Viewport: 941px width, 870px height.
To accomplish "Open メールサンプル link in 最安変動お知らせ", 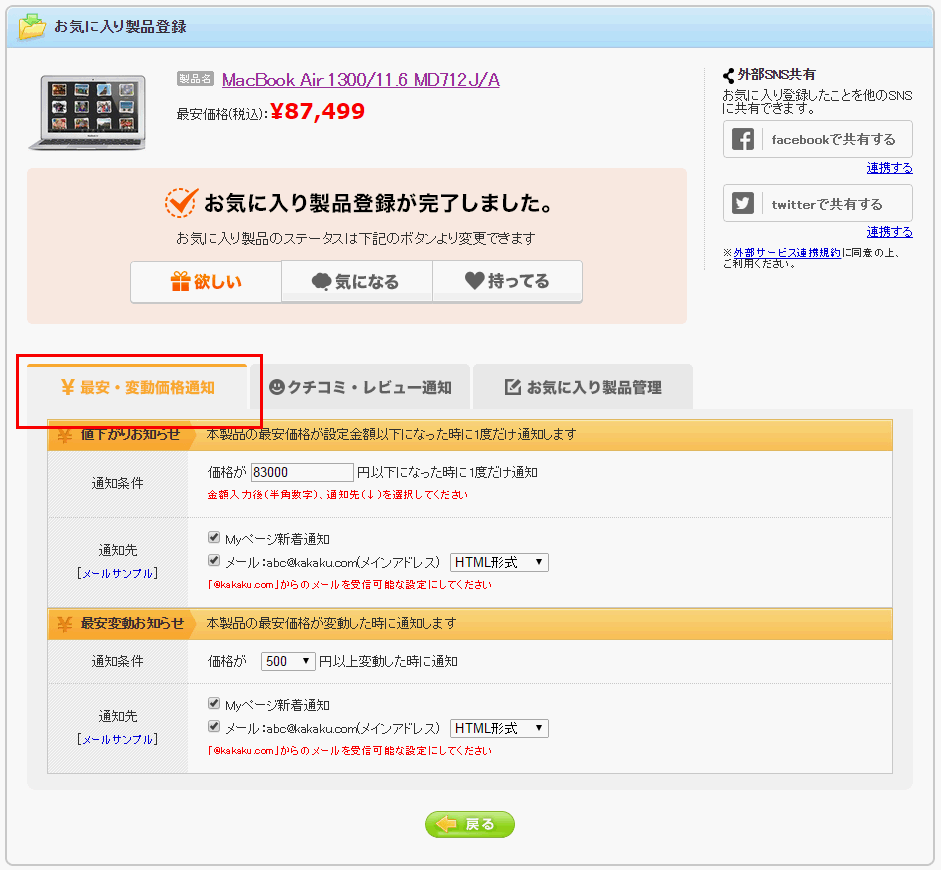I will (x=118, y=740).
